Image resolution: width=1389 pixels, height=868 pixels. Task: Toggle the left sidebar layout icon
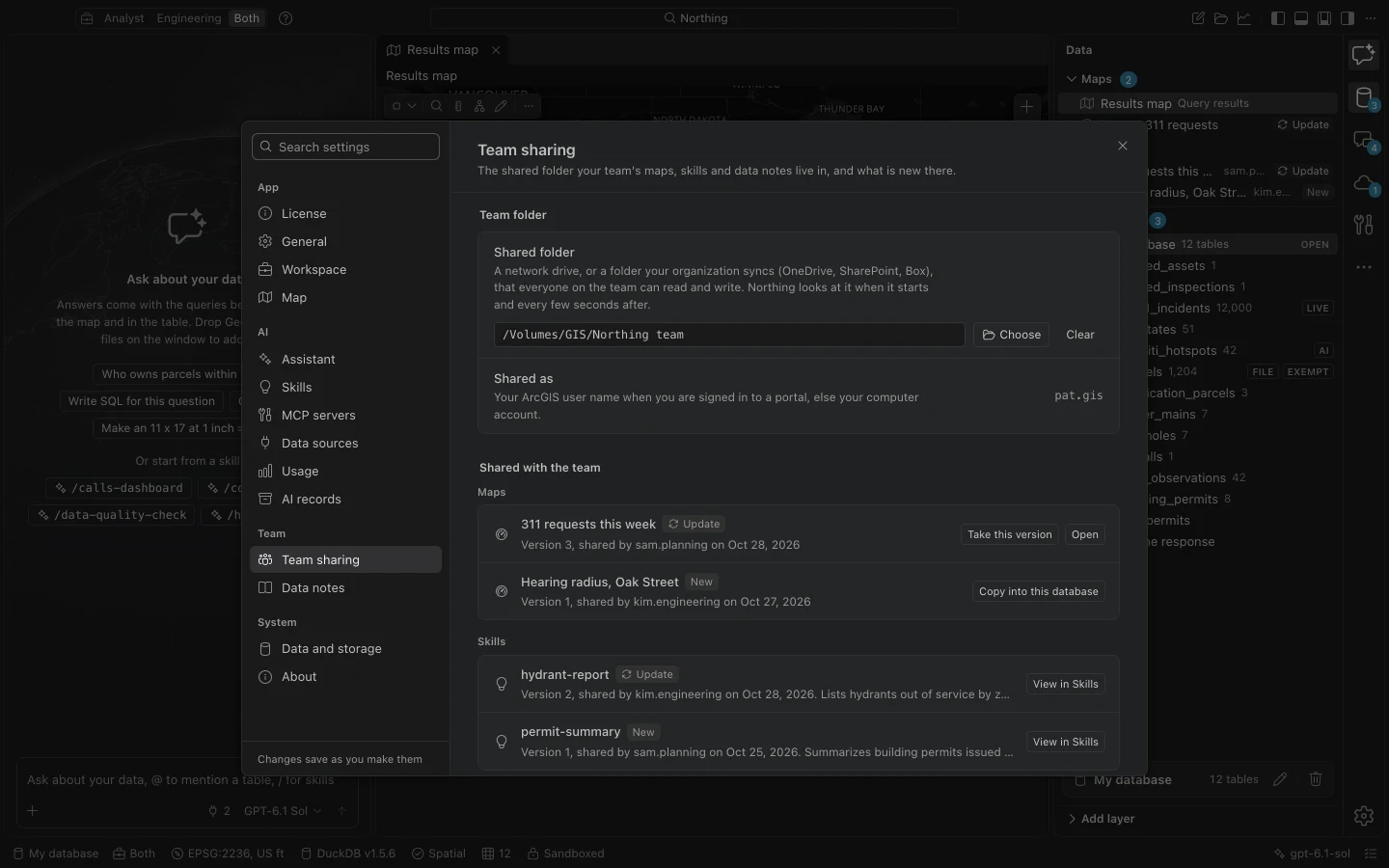coord(1278,18)
